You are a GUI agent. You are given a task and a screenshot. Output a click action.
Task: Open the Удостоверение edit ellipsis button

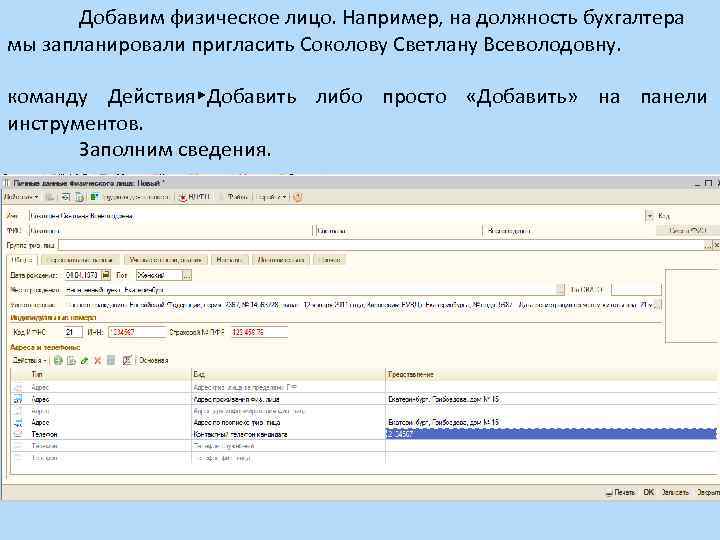(x=658, y=305)
